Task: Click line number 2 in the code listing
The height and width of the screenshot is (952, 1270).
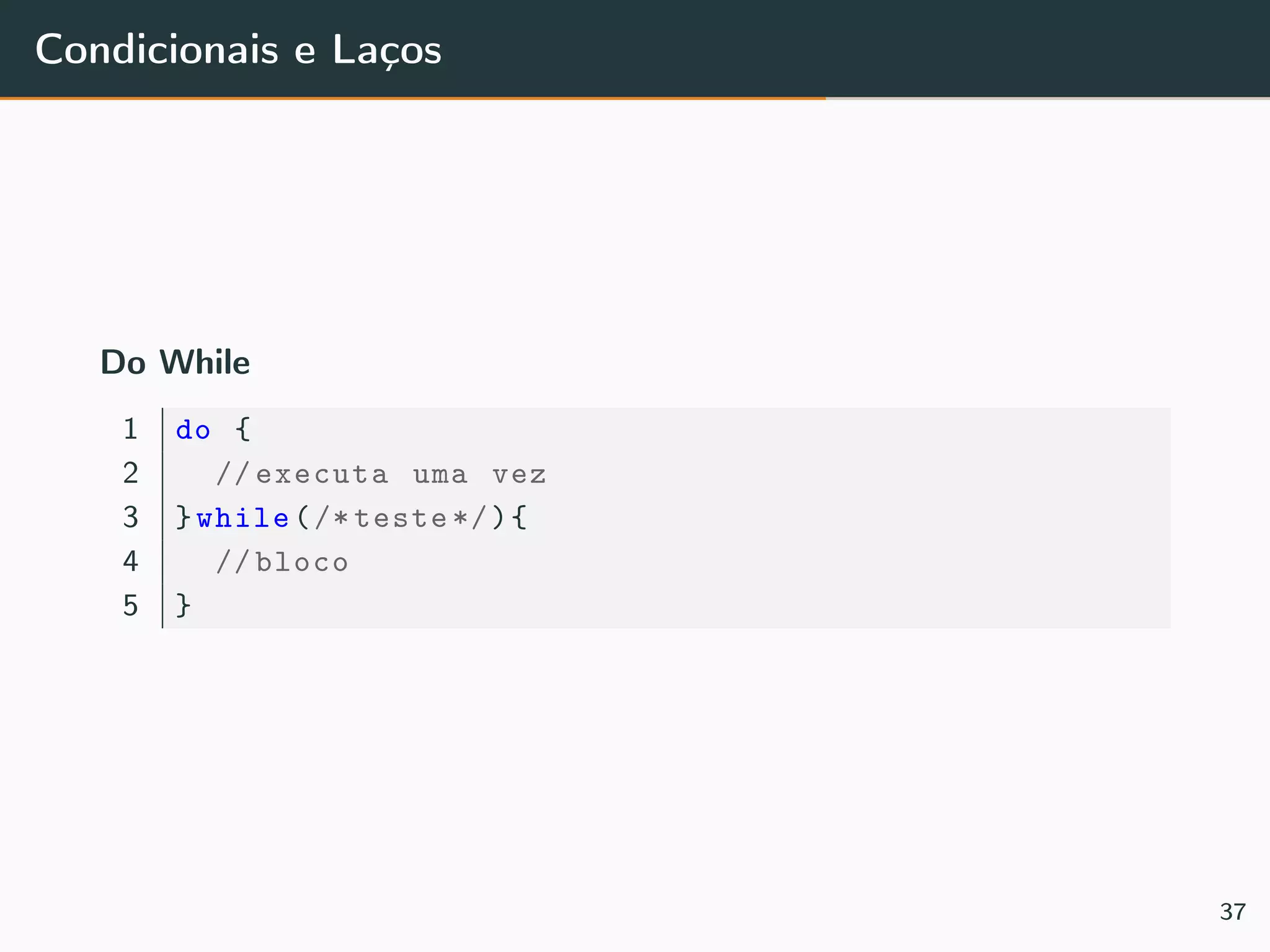Action: (x=130, y=473)
